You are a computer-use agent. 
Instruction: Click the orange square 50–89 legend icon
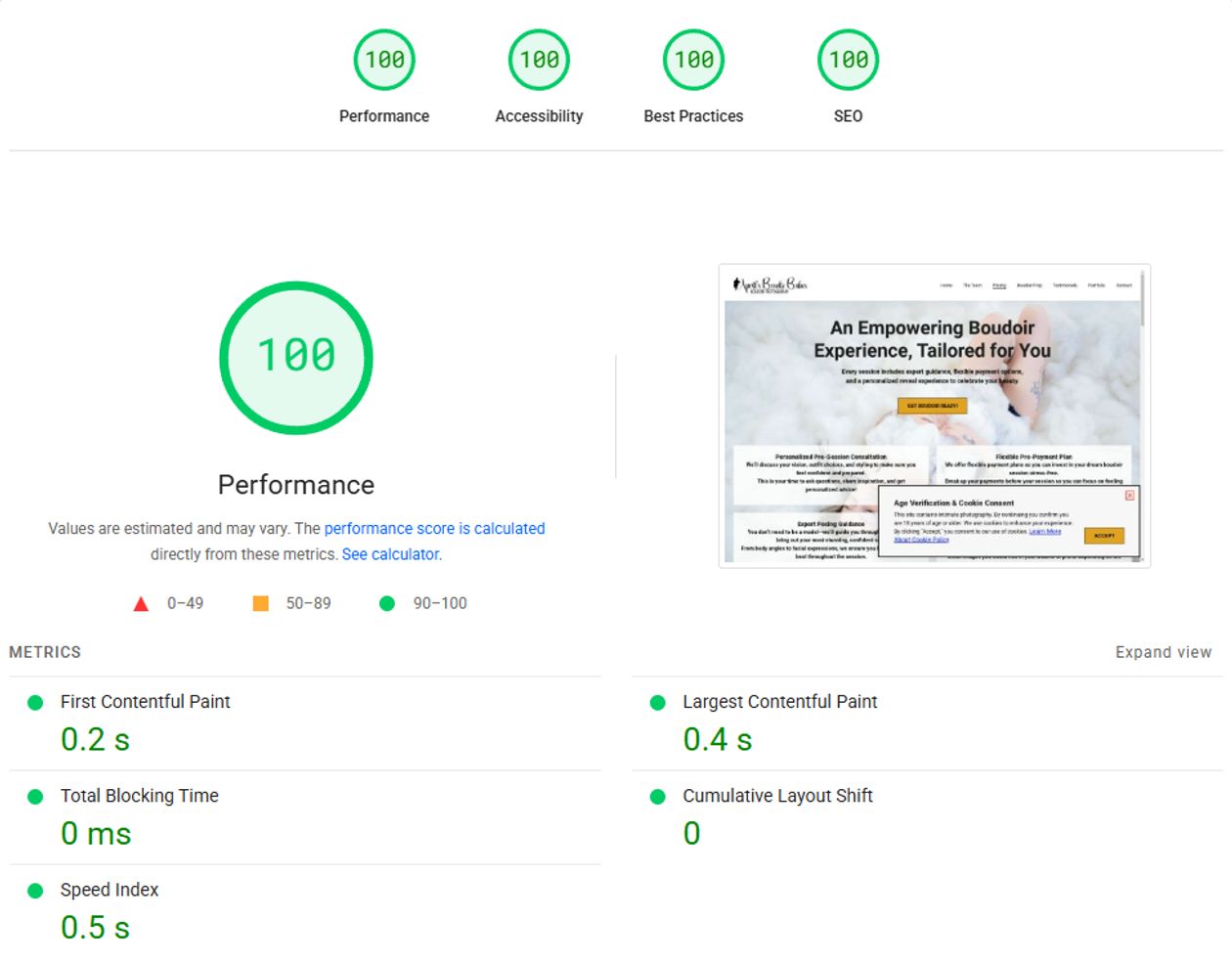point(260,603)
